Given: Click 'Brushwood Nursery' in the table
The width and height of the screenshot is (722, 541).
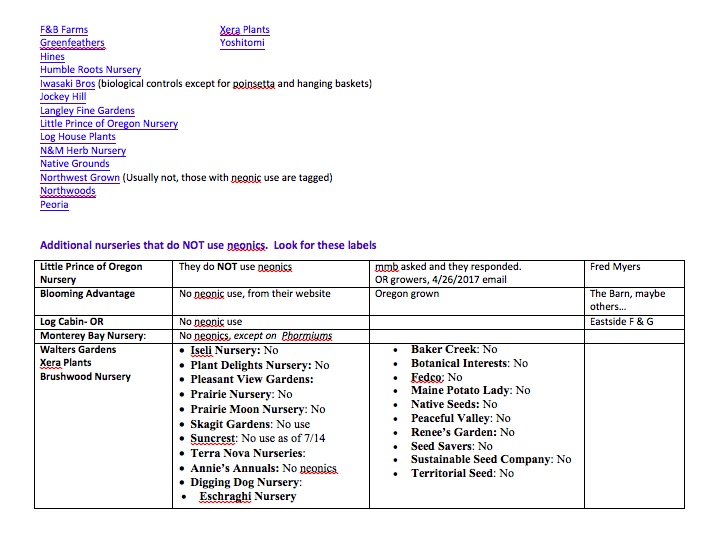Looking at the screenshot, I should tap(85, 377).
